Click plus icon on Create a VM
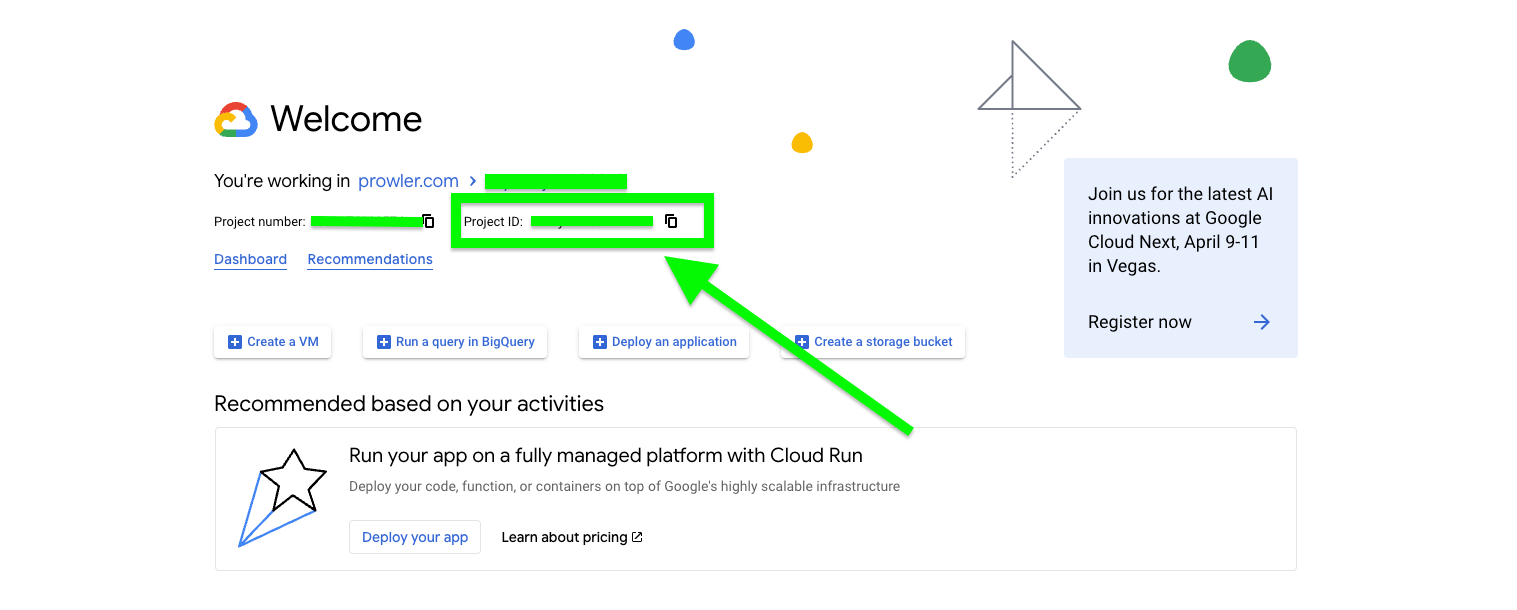This screenshot has width=1517, height=610. (235, 342)
